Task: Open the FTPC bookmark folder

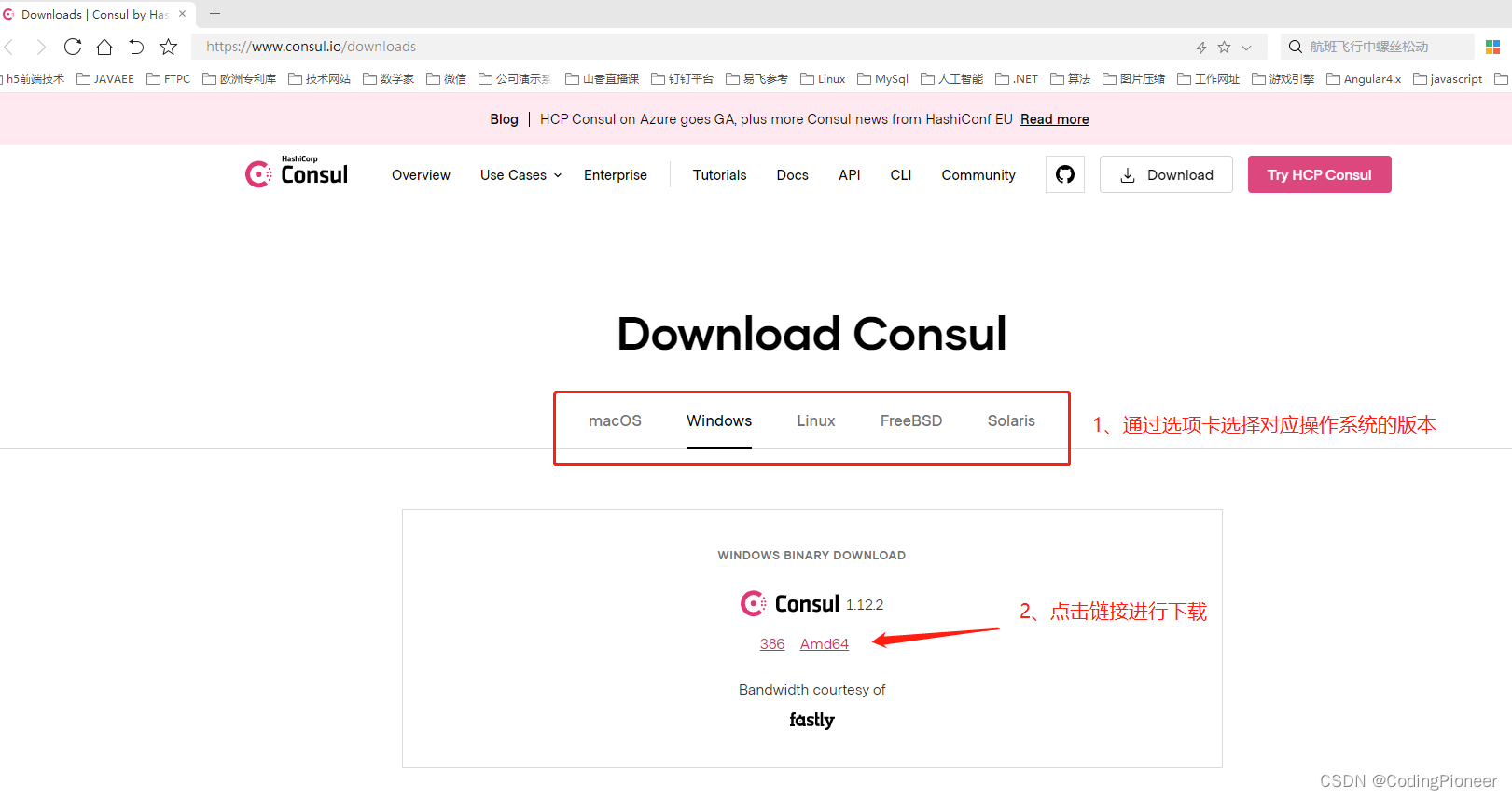Action: (x=169, y=79)
